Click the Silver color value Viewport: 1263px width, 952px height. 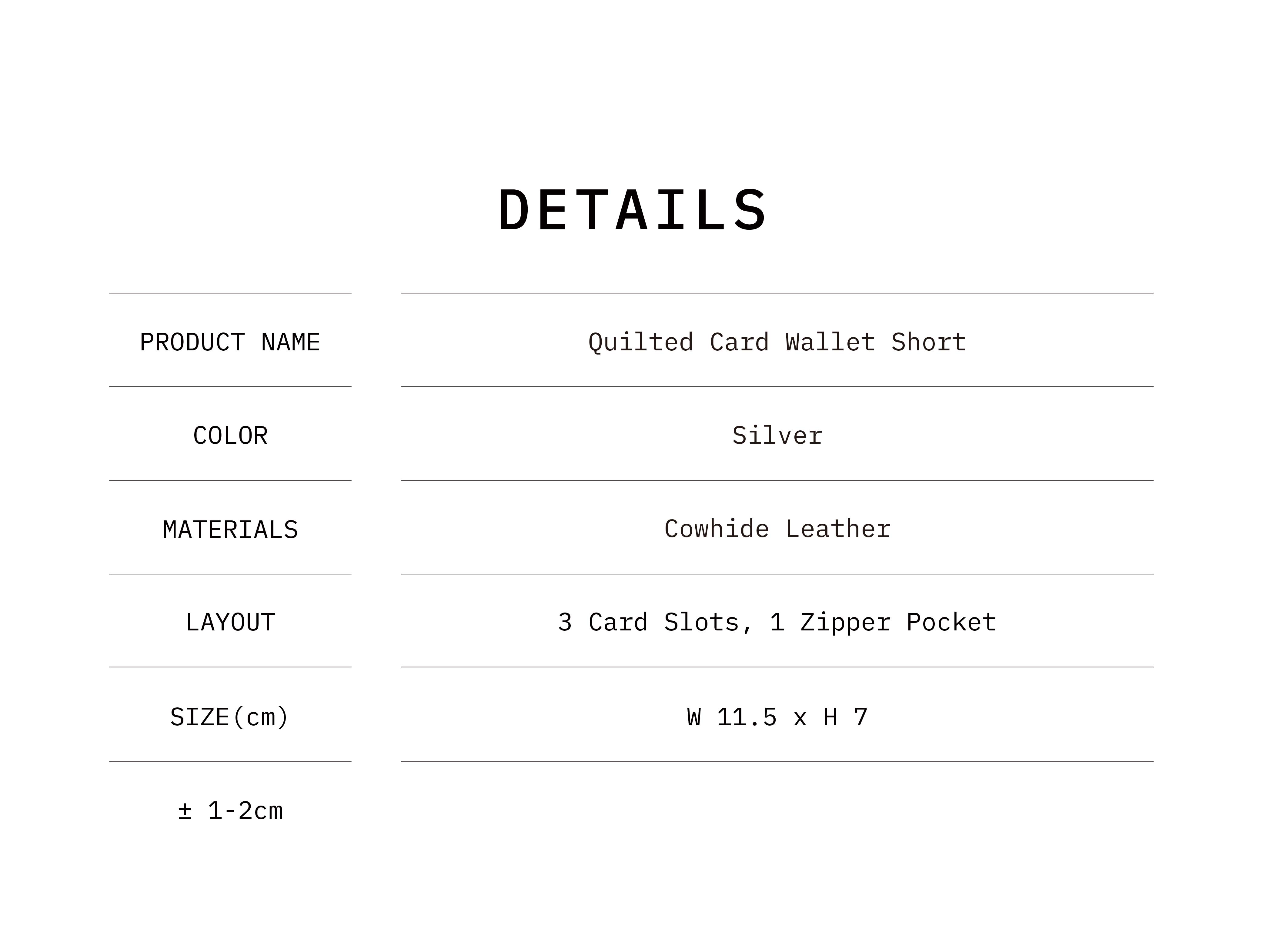tap(777, 436)
